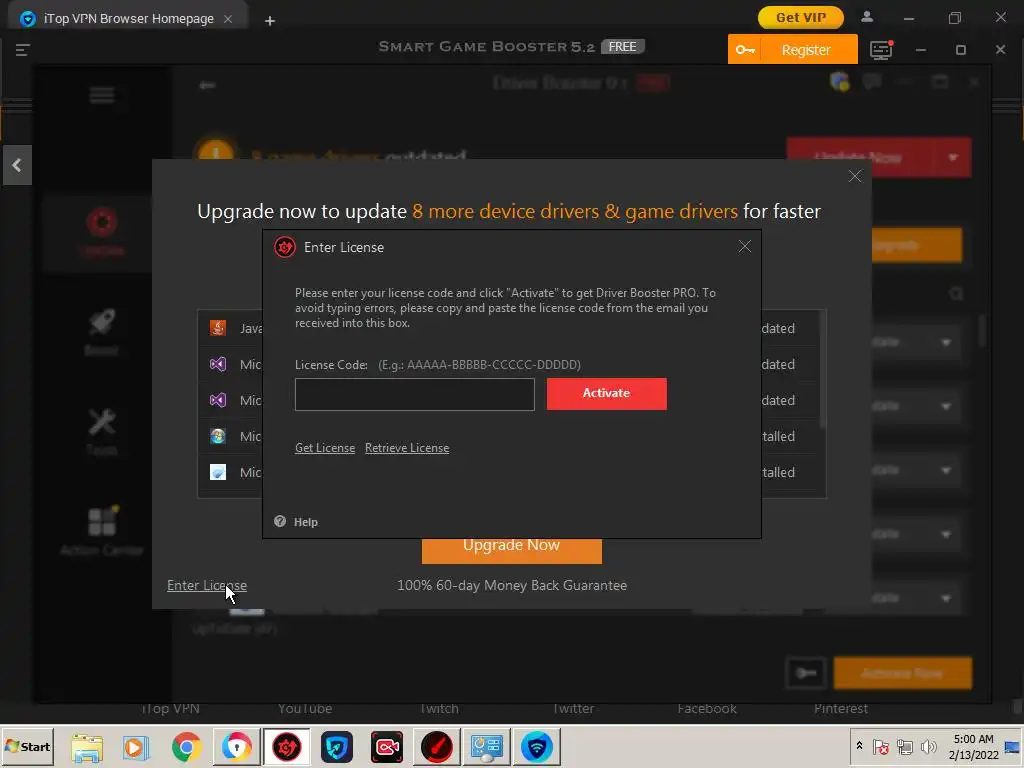1024x768 pixels.
Task: Focus the License Code input field
Action: (415, 394)
